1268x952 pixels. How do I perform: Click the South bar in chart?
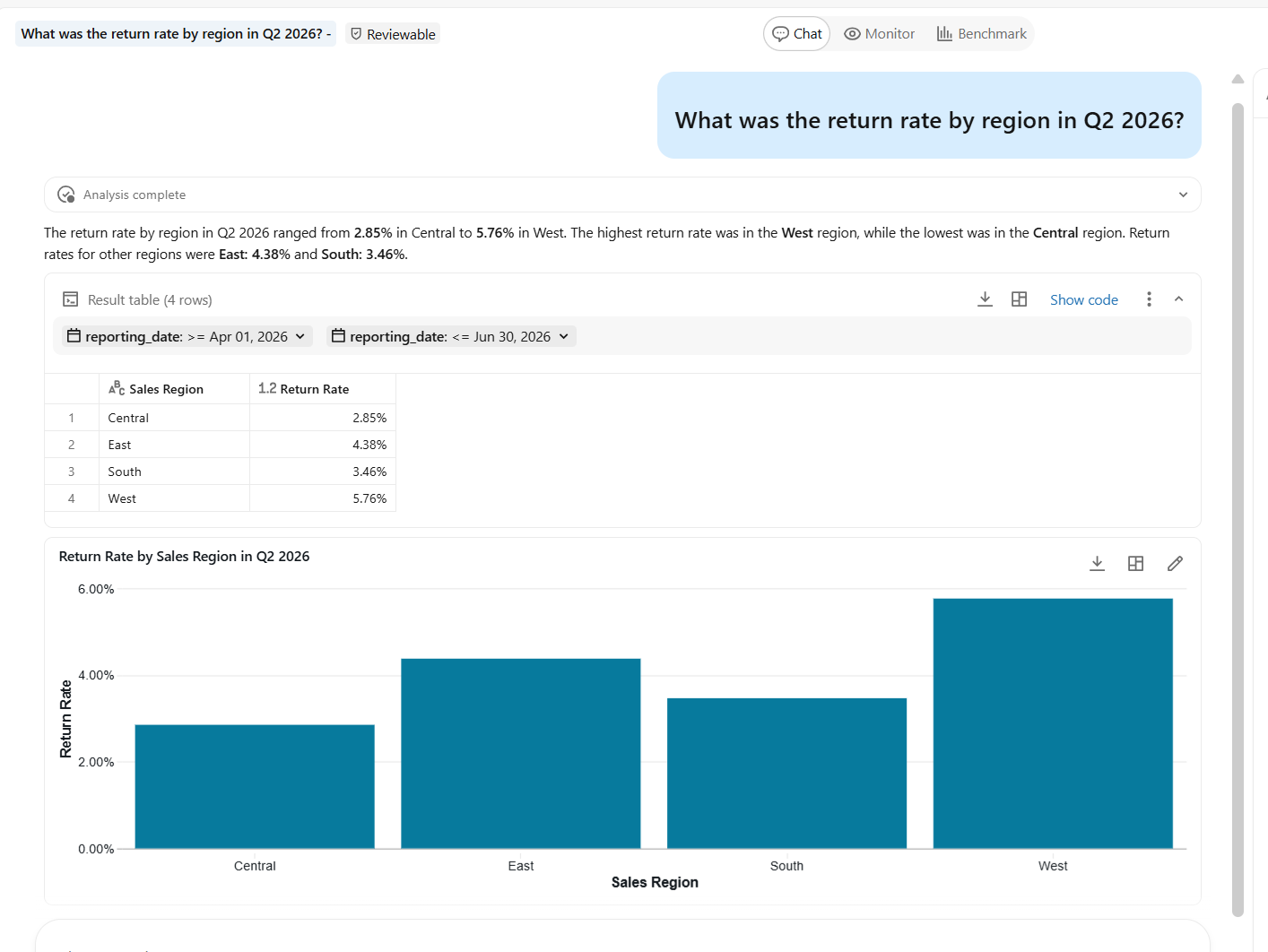pyautogui.click(x=786, y=773)
